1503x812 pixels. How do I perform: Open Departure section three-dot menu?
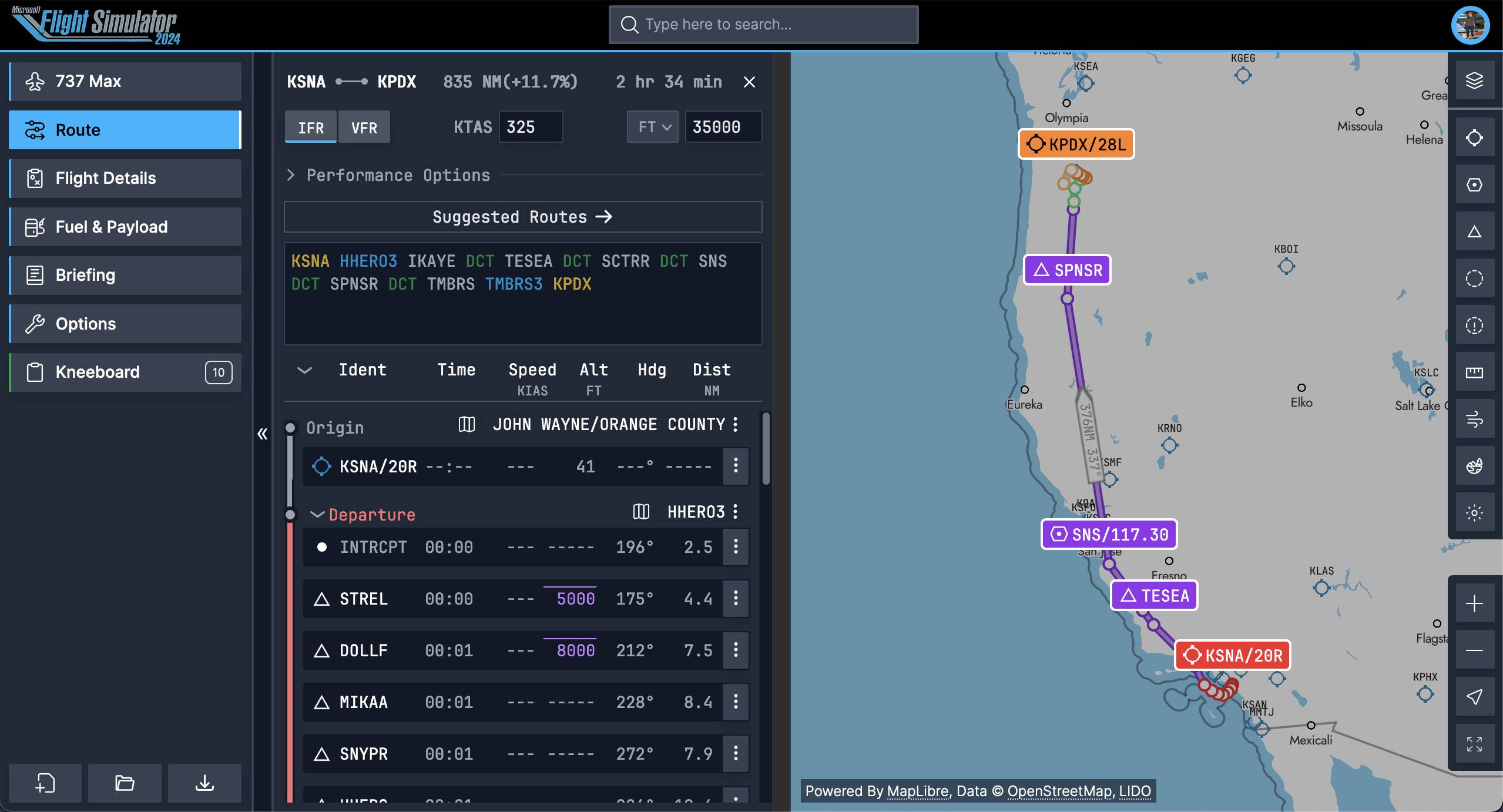736,512
